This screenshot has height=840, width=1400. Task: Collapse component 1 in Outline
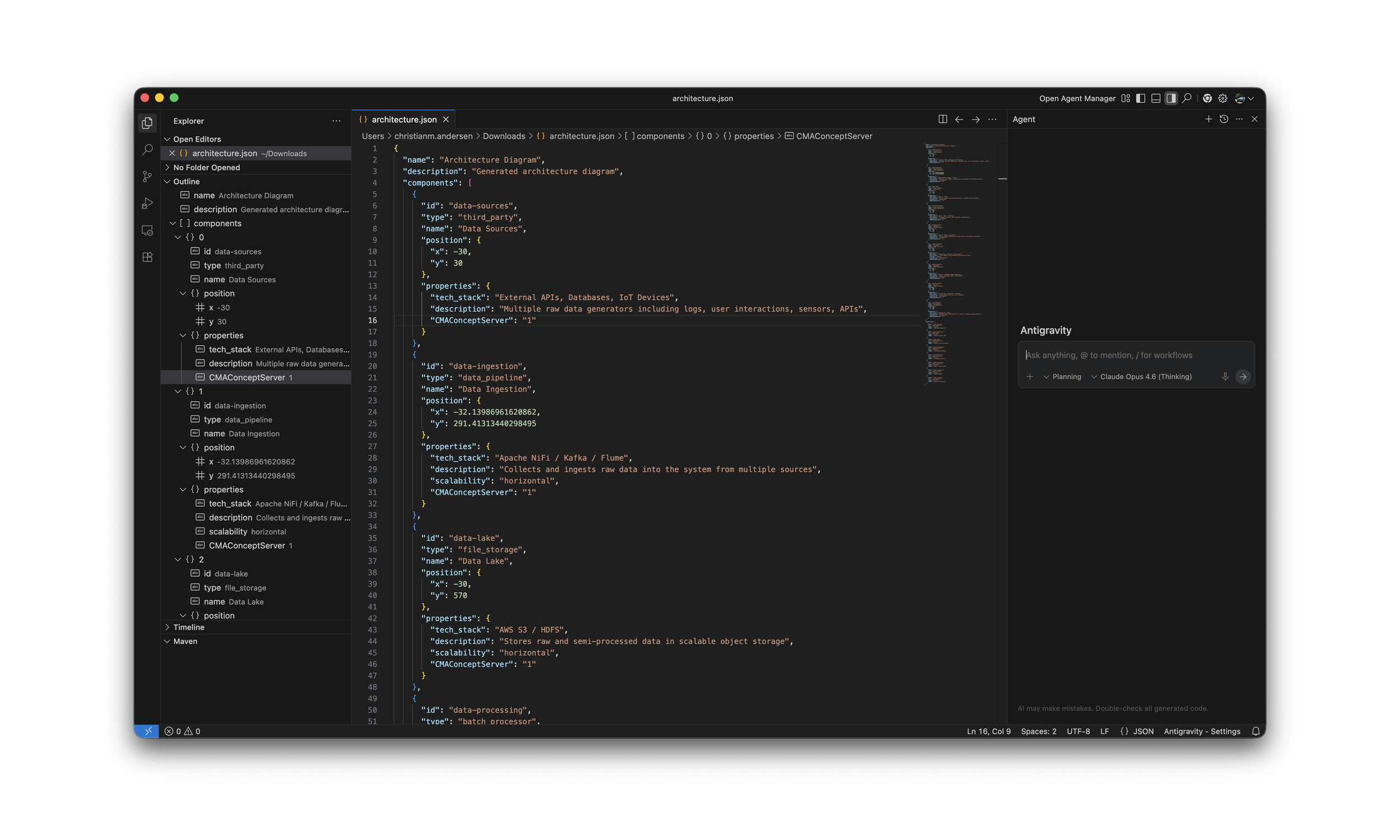(178, 391)
